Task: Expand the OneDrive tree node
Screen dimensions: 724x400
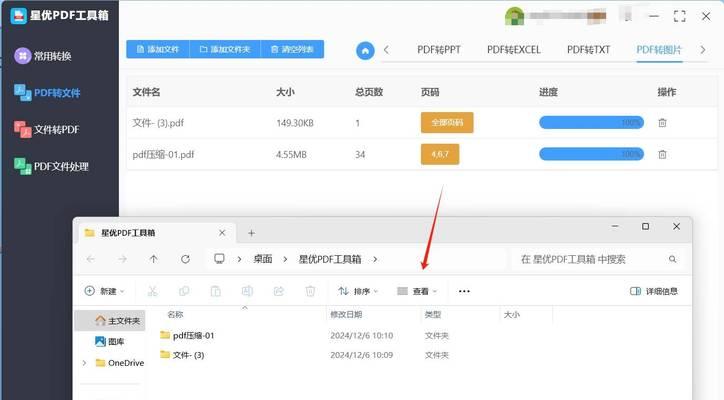Action: [x=84, y=363]
